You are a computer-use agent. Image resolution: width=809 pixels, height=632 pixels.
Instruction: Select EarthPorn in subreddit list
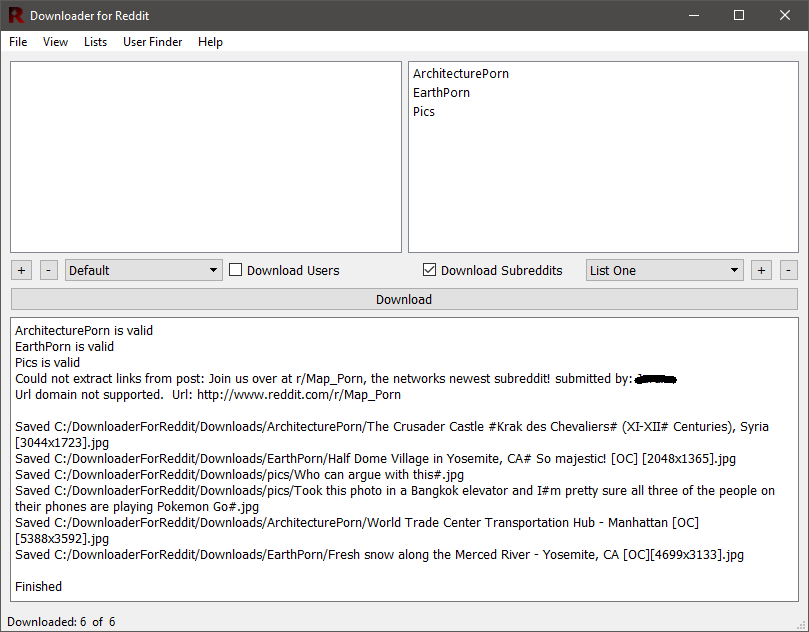[441, 93]
